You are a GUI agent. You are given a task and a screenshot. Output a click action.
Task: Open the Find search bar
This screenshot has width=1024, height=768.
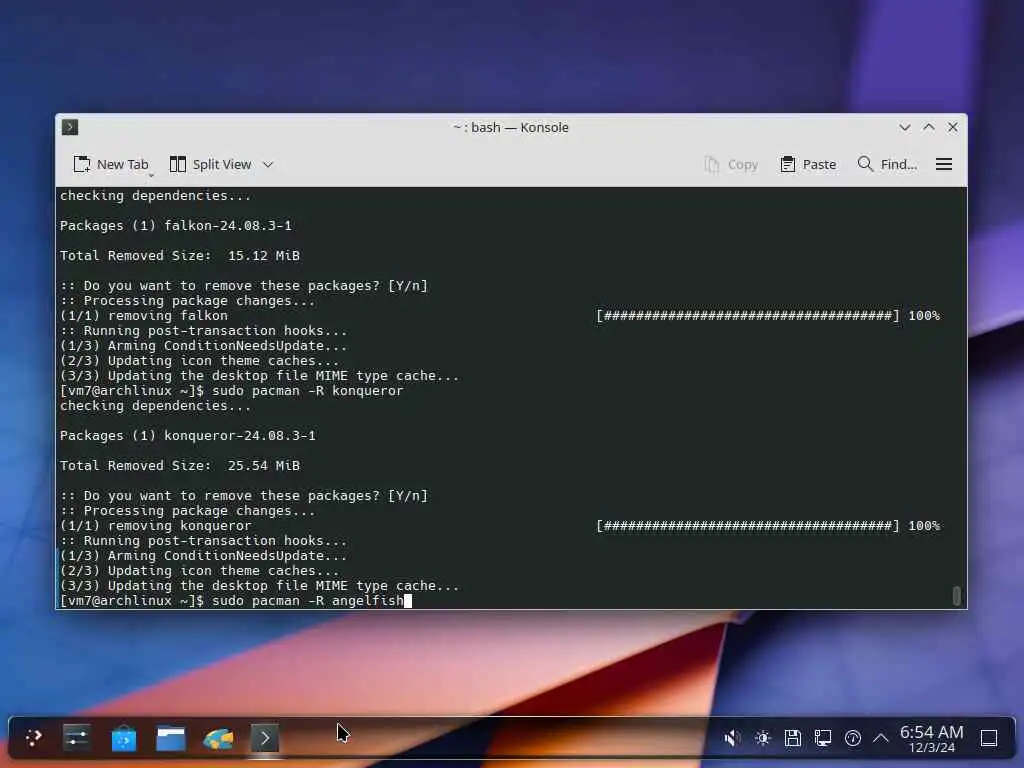tap(887, 165)
